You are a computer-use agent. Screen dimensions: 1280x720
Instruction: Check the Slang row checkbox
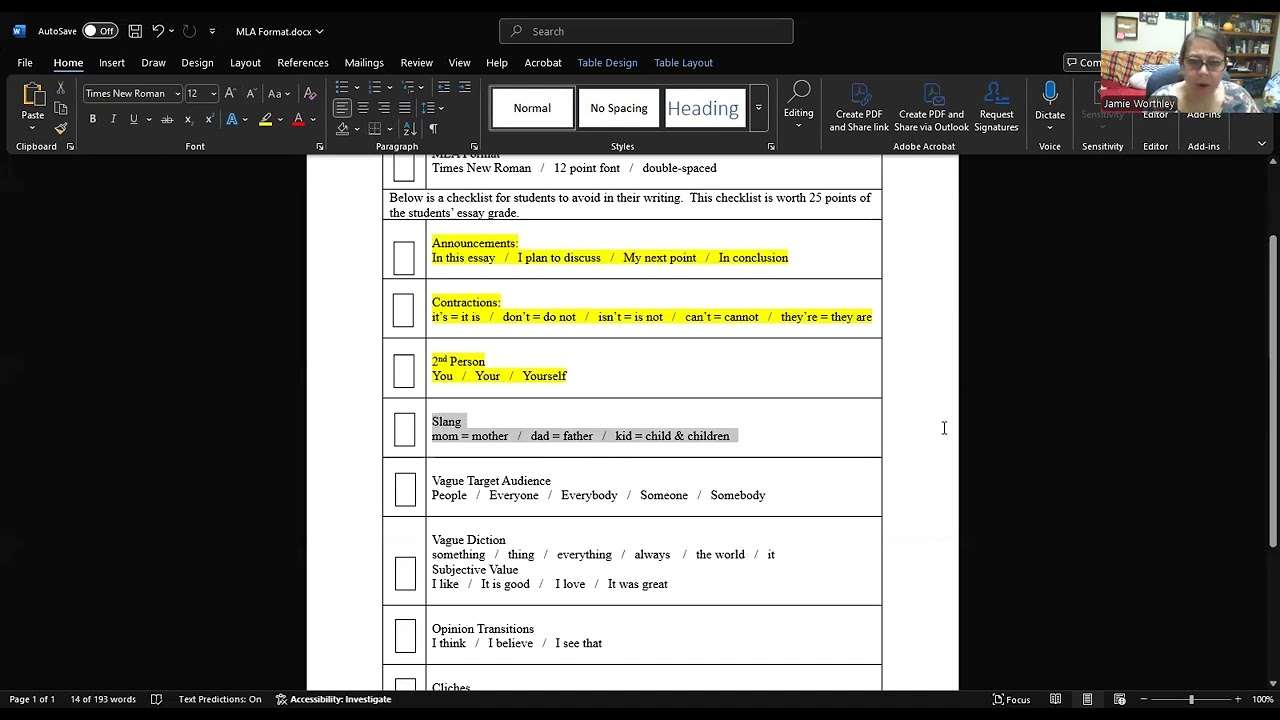coord(404,429)
